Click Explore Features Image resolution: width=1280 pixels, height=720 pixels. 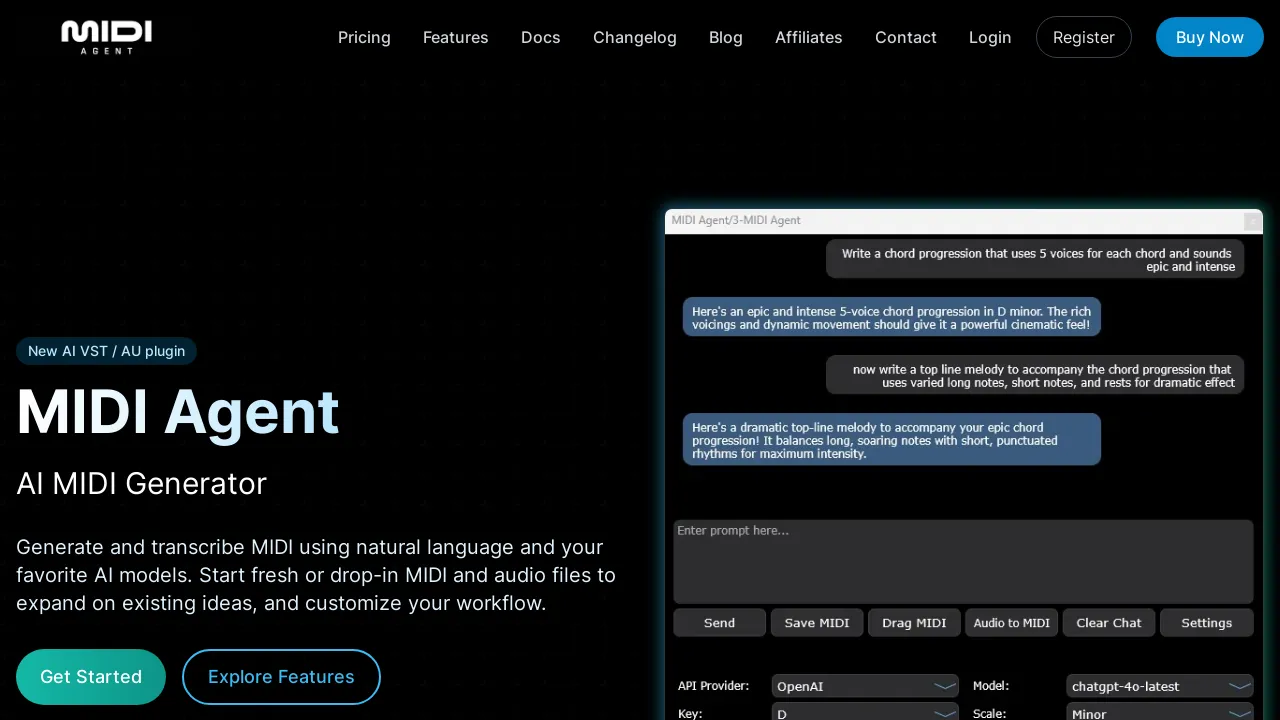(281, 677)
